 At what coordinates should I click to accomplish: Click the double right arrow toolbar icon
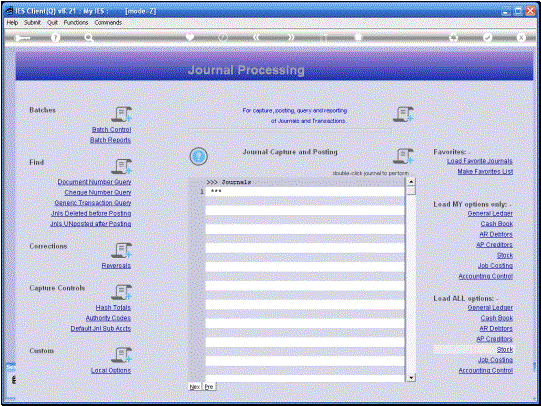coord(291,37)
